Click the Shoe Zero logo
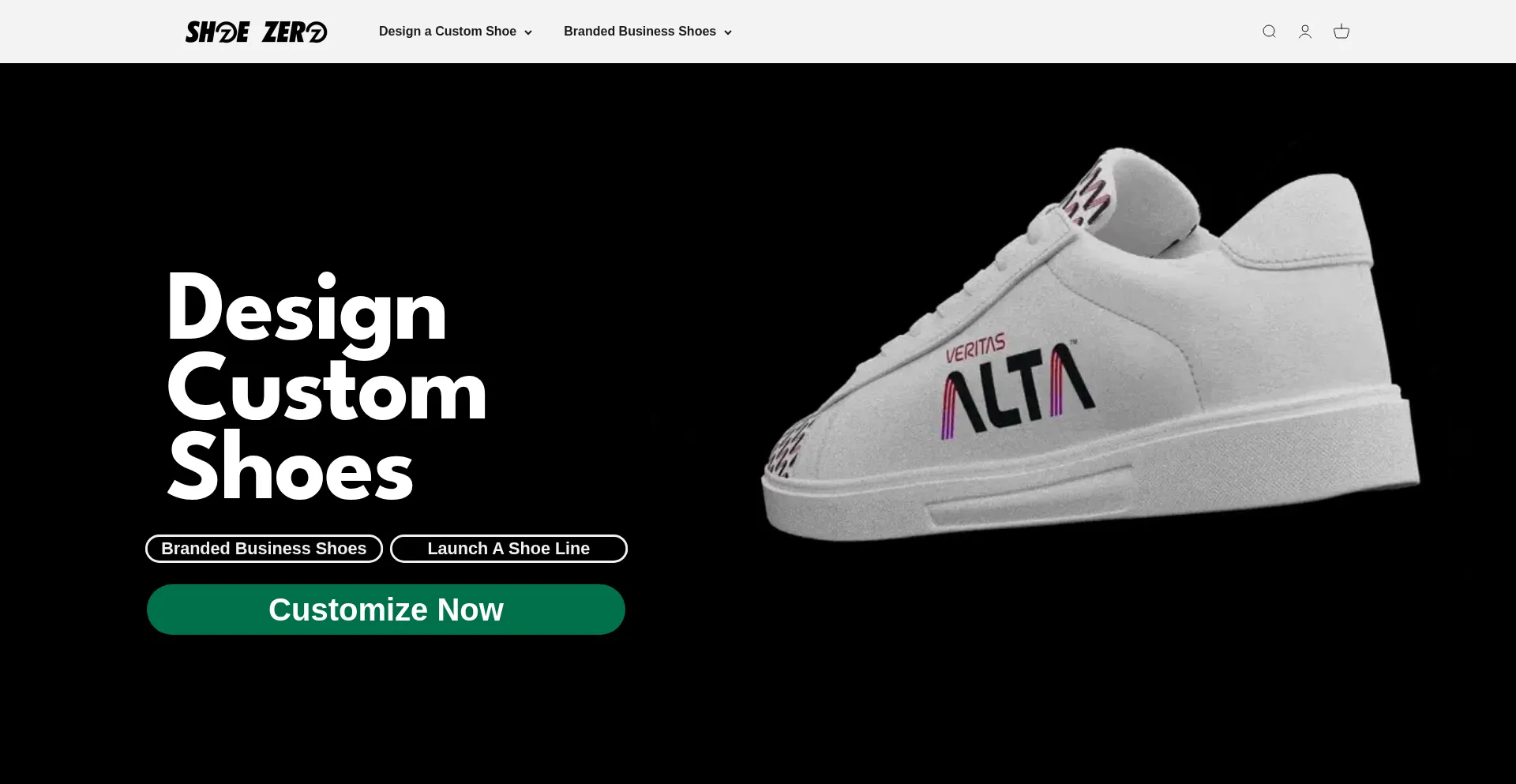Viewport: 1516px width, 784px height. [x=256, y=32]
